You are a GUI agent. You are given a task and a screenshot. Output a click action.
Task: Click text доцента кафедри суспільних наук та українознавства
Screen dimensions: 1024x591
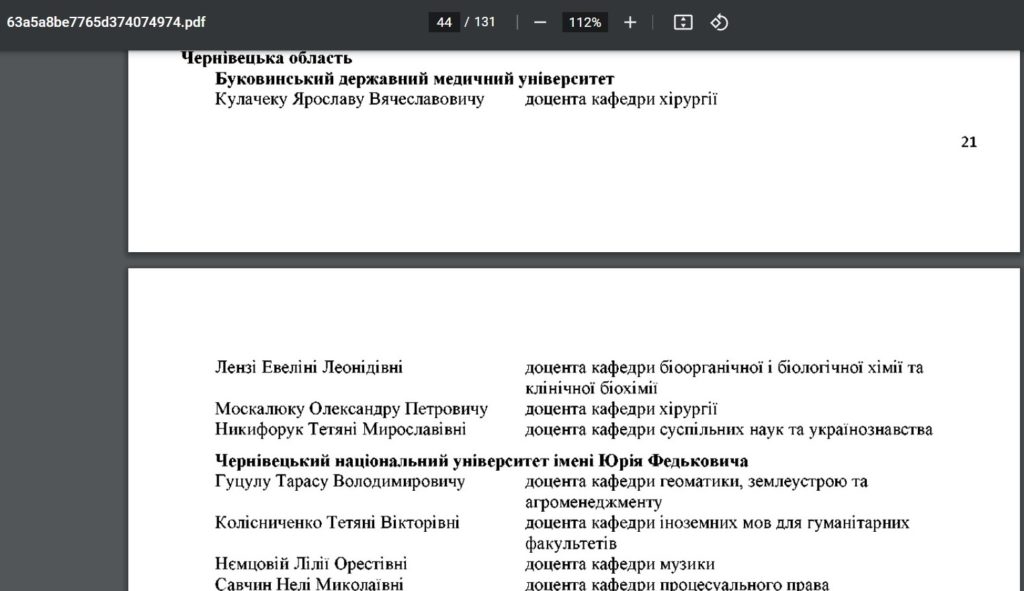(729, 430)
